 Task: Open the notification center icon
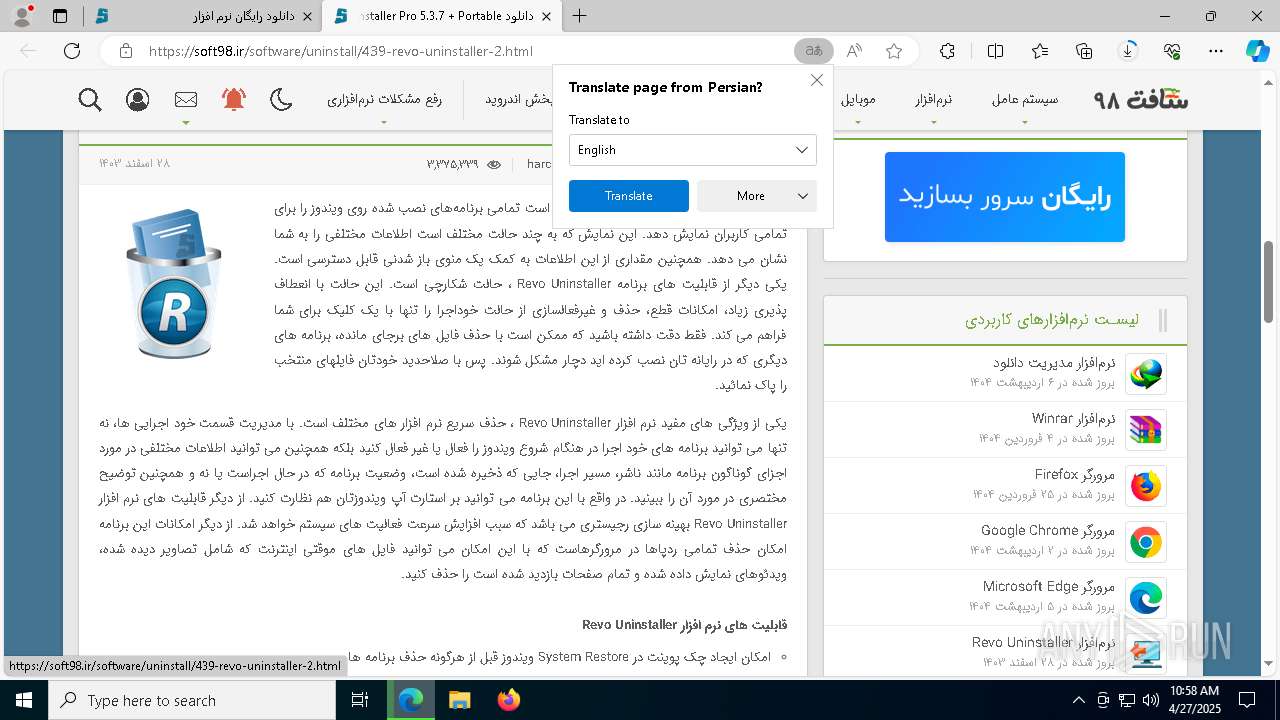pos(1248,700)
